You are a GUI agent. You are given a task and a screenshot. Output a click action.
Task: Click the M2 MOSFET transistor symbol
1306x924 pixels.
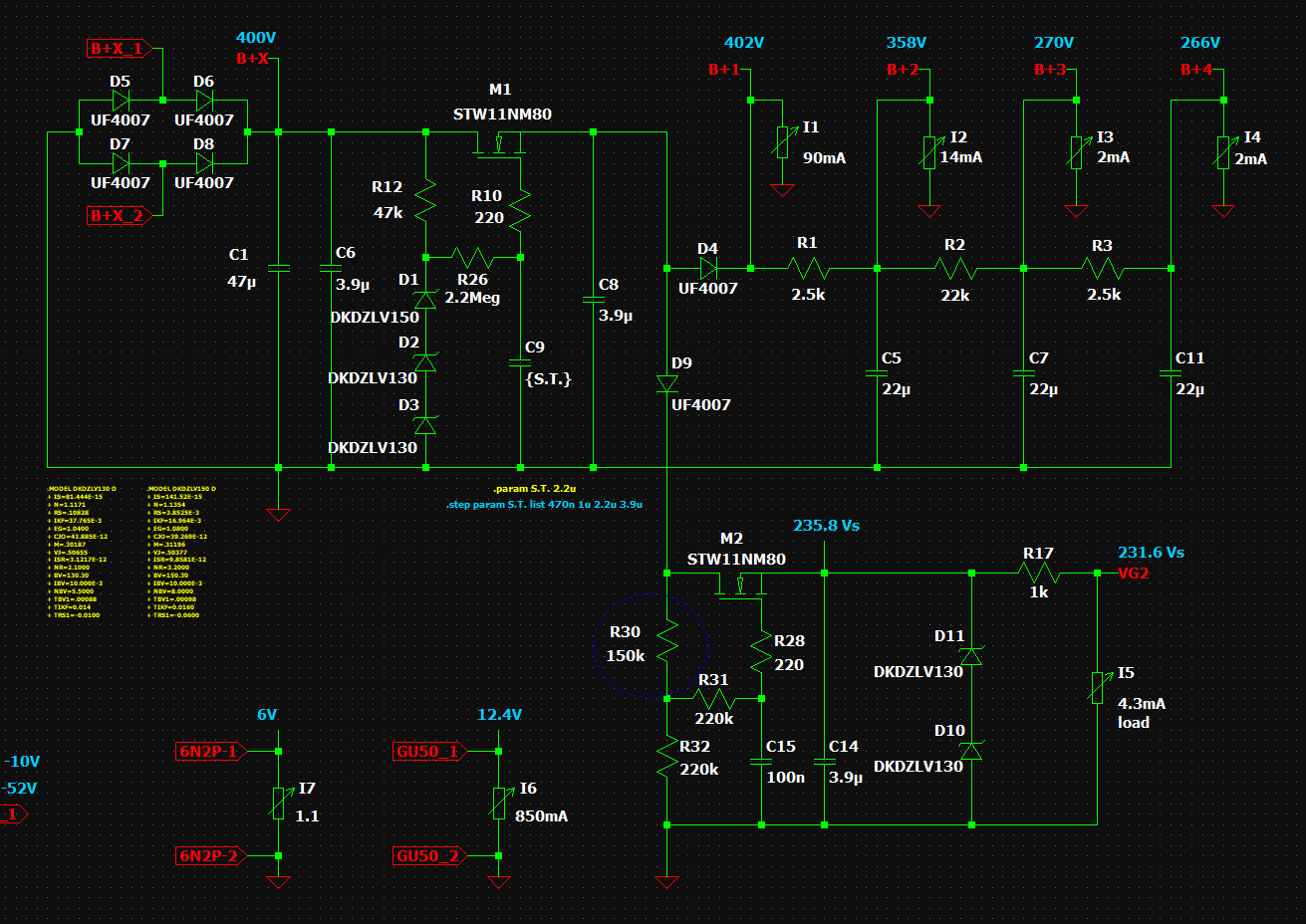739,589
